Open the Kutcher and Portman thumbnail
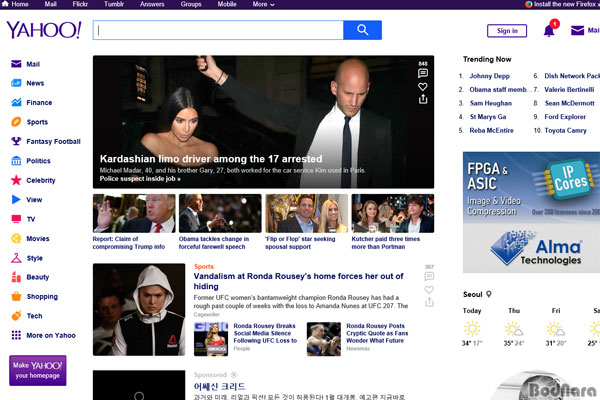The image size is (600, 400). coord(393,213)
